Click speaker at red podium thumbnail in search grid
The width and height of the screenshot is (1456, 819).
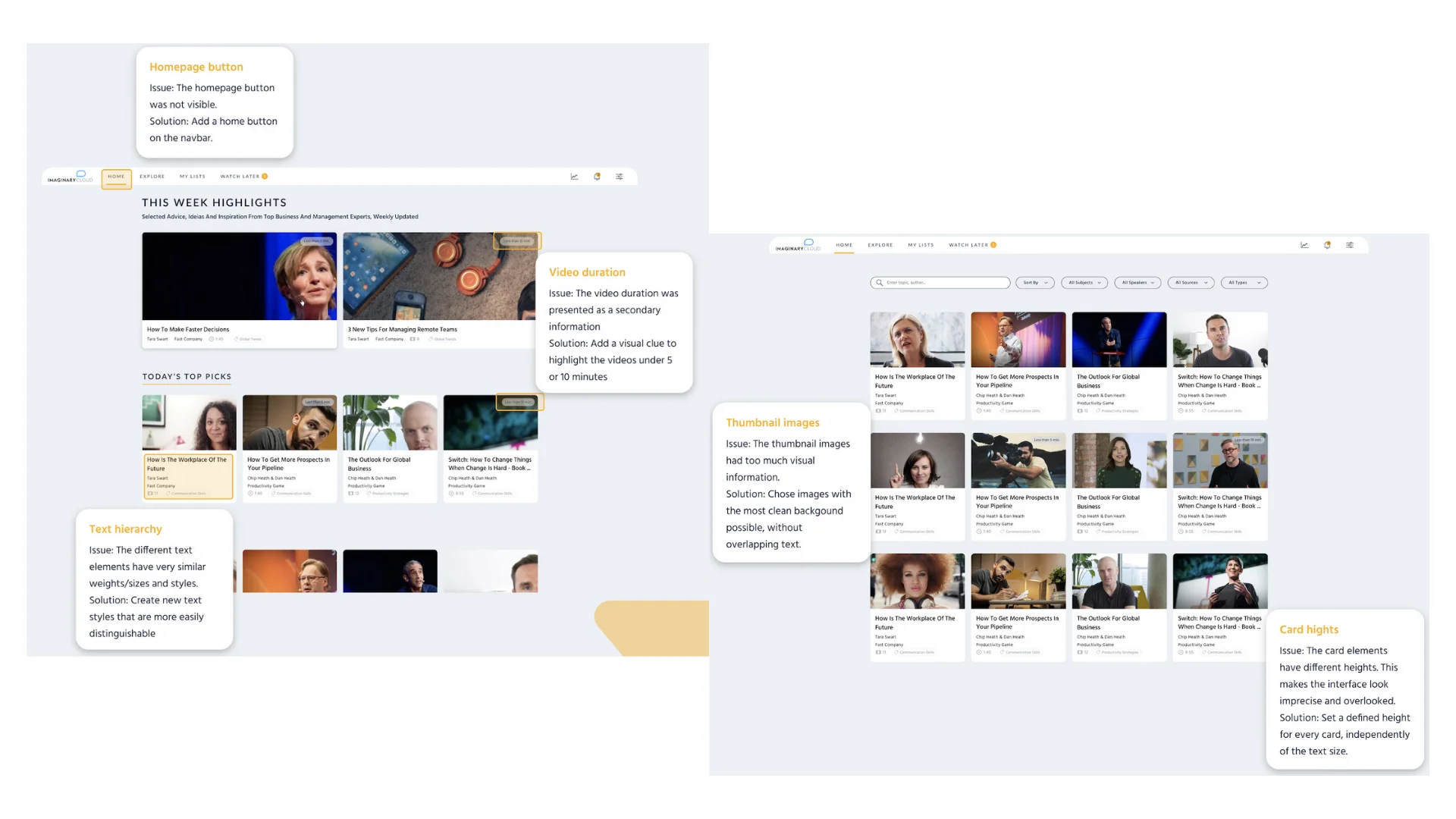tap(1119, 340)
